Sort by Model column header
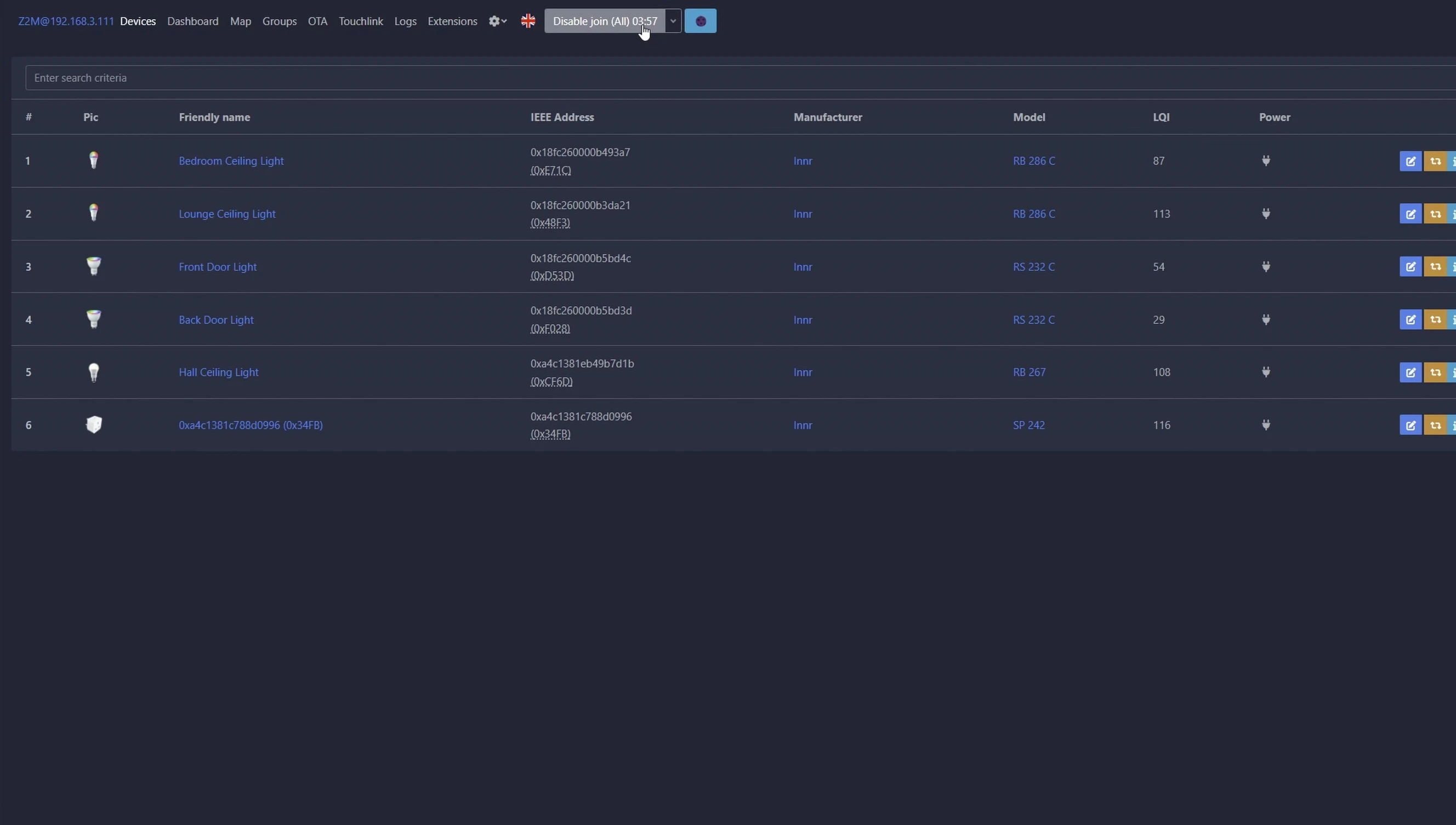The width and height of the screenshot is (1456, 825). pyautogui.click(x=1029, y=117)
